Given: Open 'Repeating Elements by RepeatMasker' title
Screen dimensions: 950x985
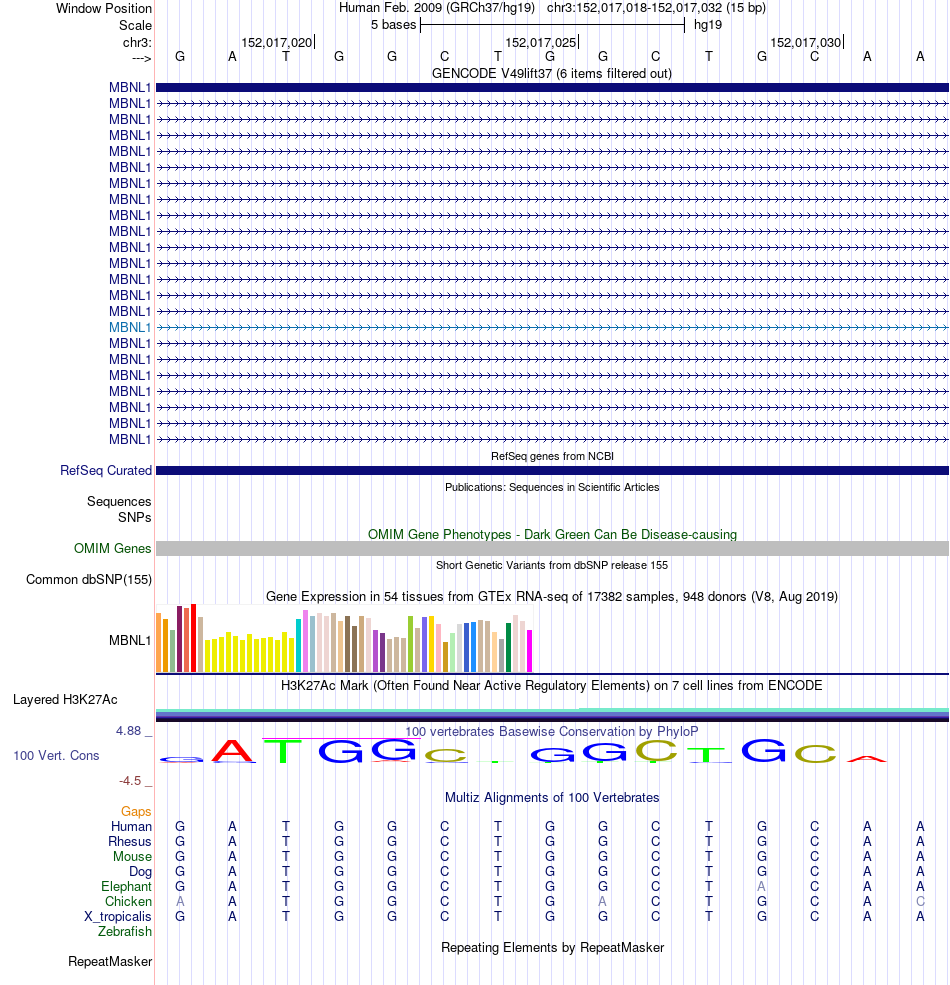Looking at the screenshot, I should pos(552,947).
